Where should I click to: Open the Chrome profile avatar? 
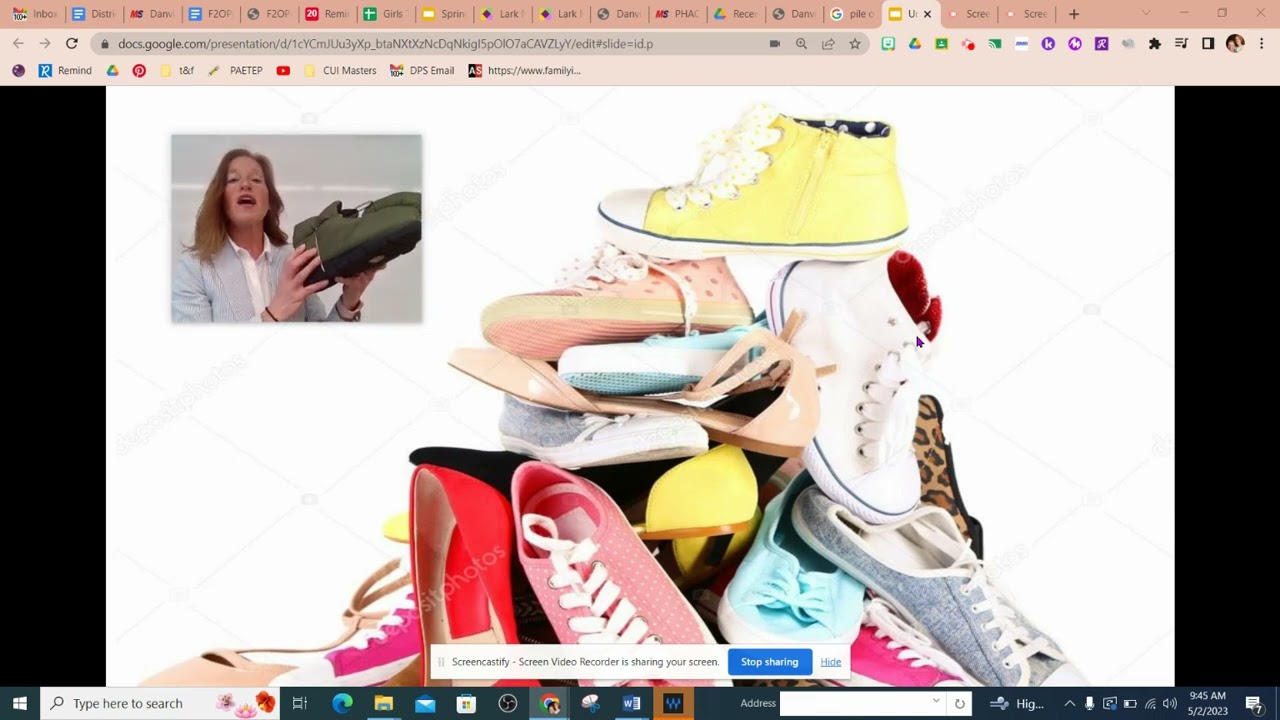tap(1235, 44)
